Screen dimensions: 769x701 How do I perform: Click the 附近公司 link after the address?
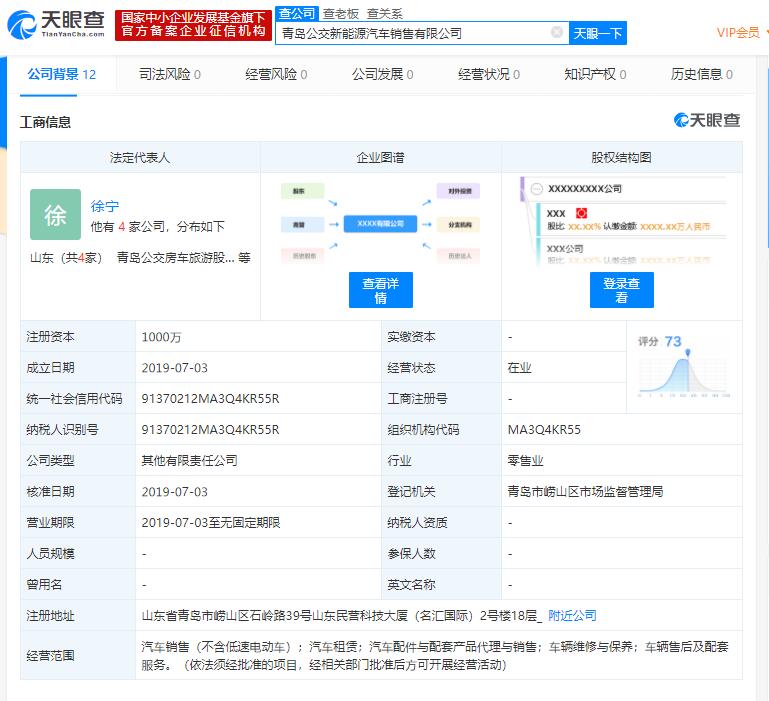pyautogui.click(x=572, y=615)
